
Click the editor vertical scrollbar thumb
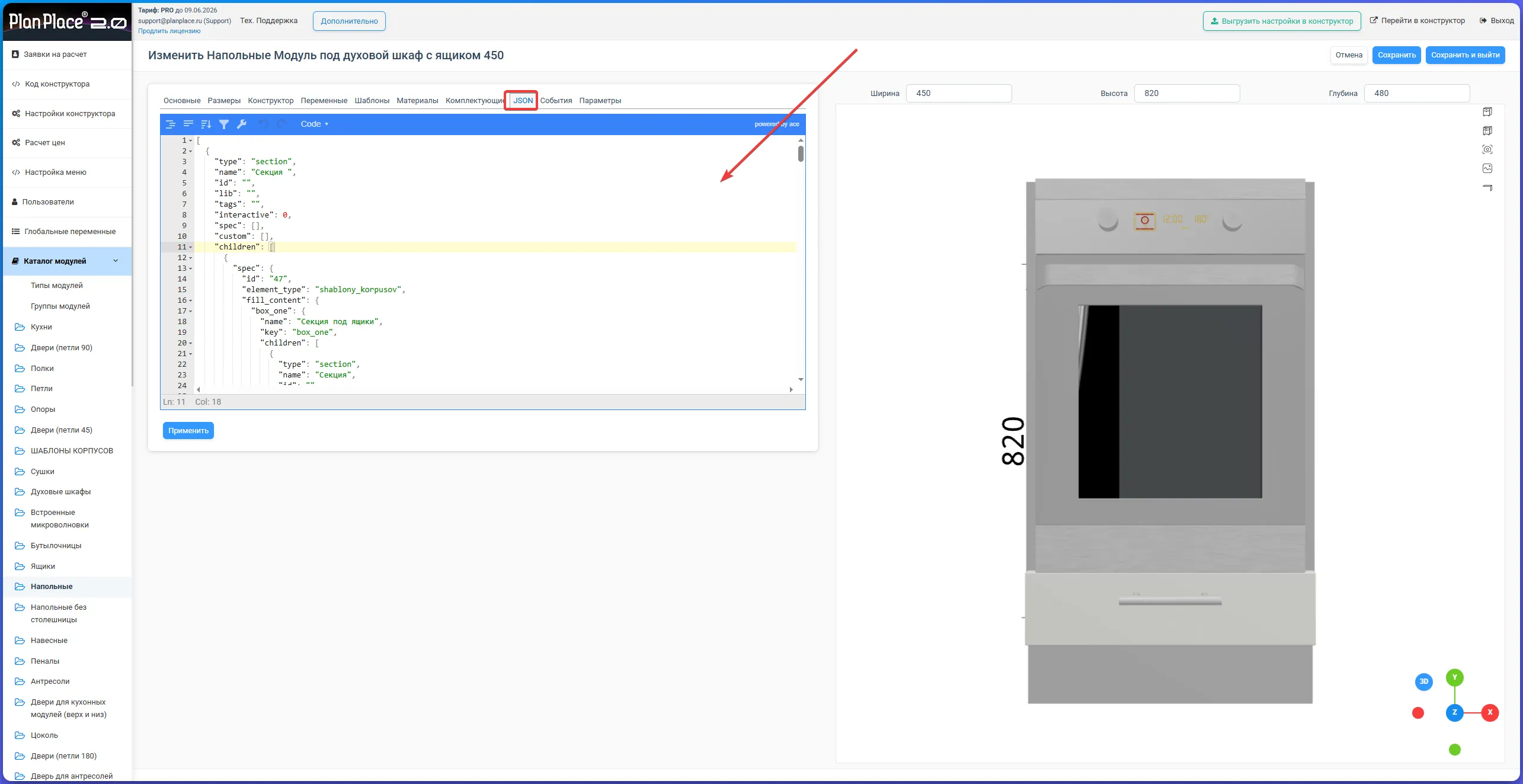(x=801, y=153)
